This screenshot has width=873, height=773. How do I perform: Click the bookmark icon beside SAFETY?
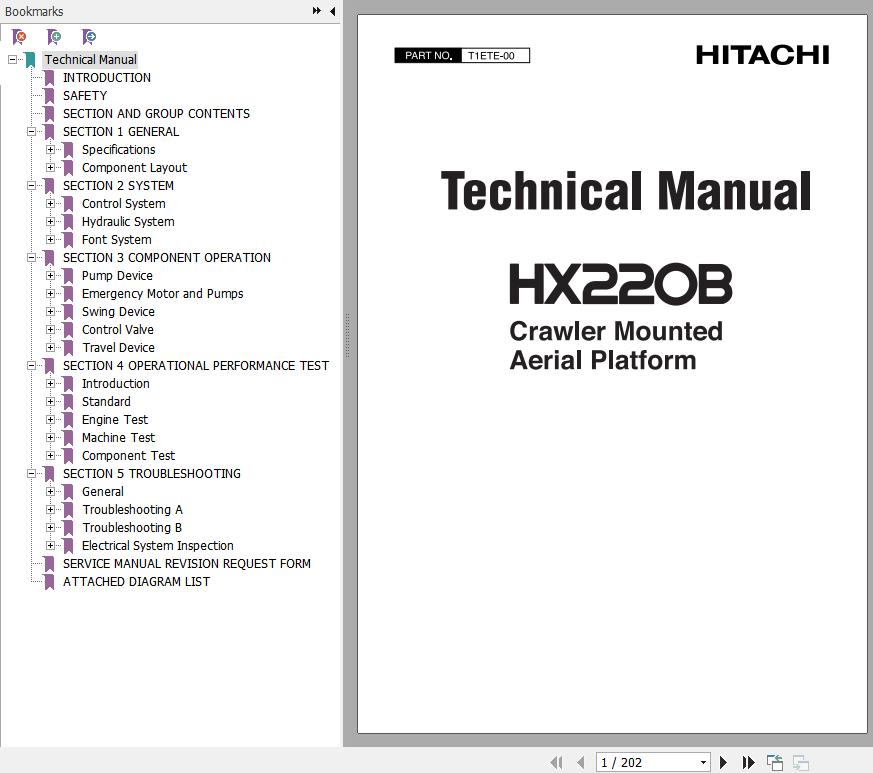pos(50,96)
